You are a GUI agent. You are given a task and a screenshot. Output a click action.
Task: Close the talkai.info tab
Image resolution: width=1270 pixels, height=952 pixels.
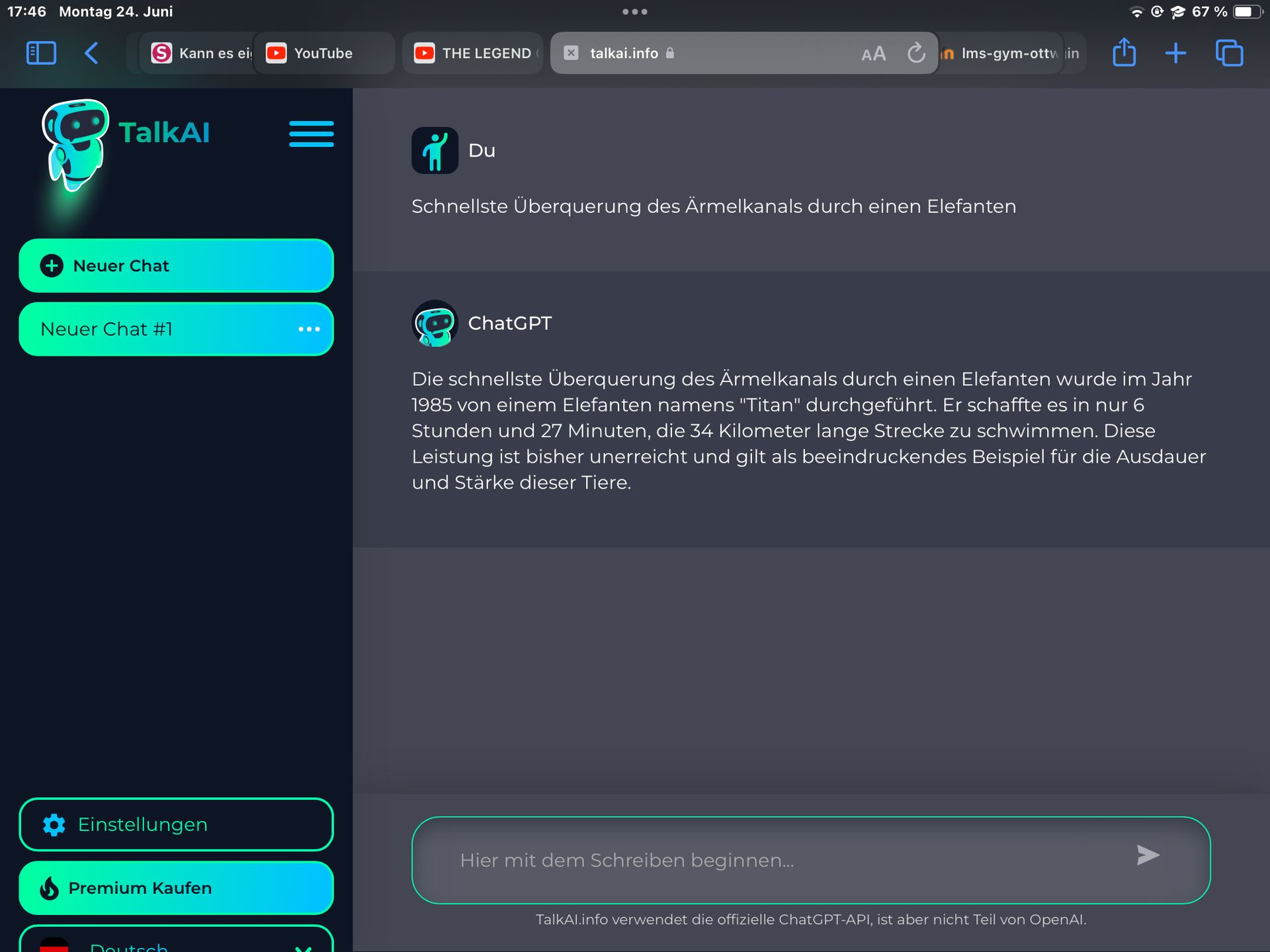tap(571, 53)
